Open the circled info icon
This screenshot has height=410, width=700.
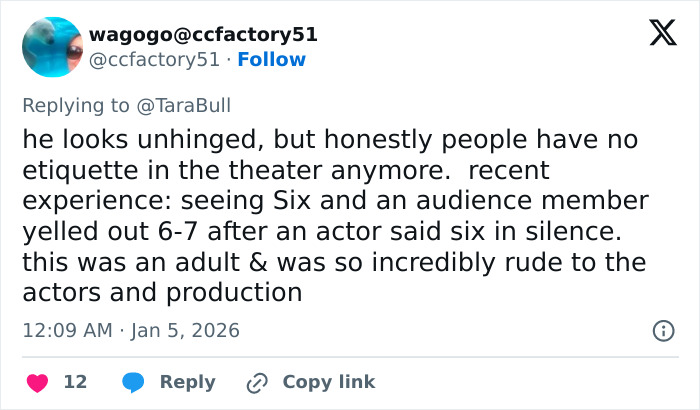[662, 330]
